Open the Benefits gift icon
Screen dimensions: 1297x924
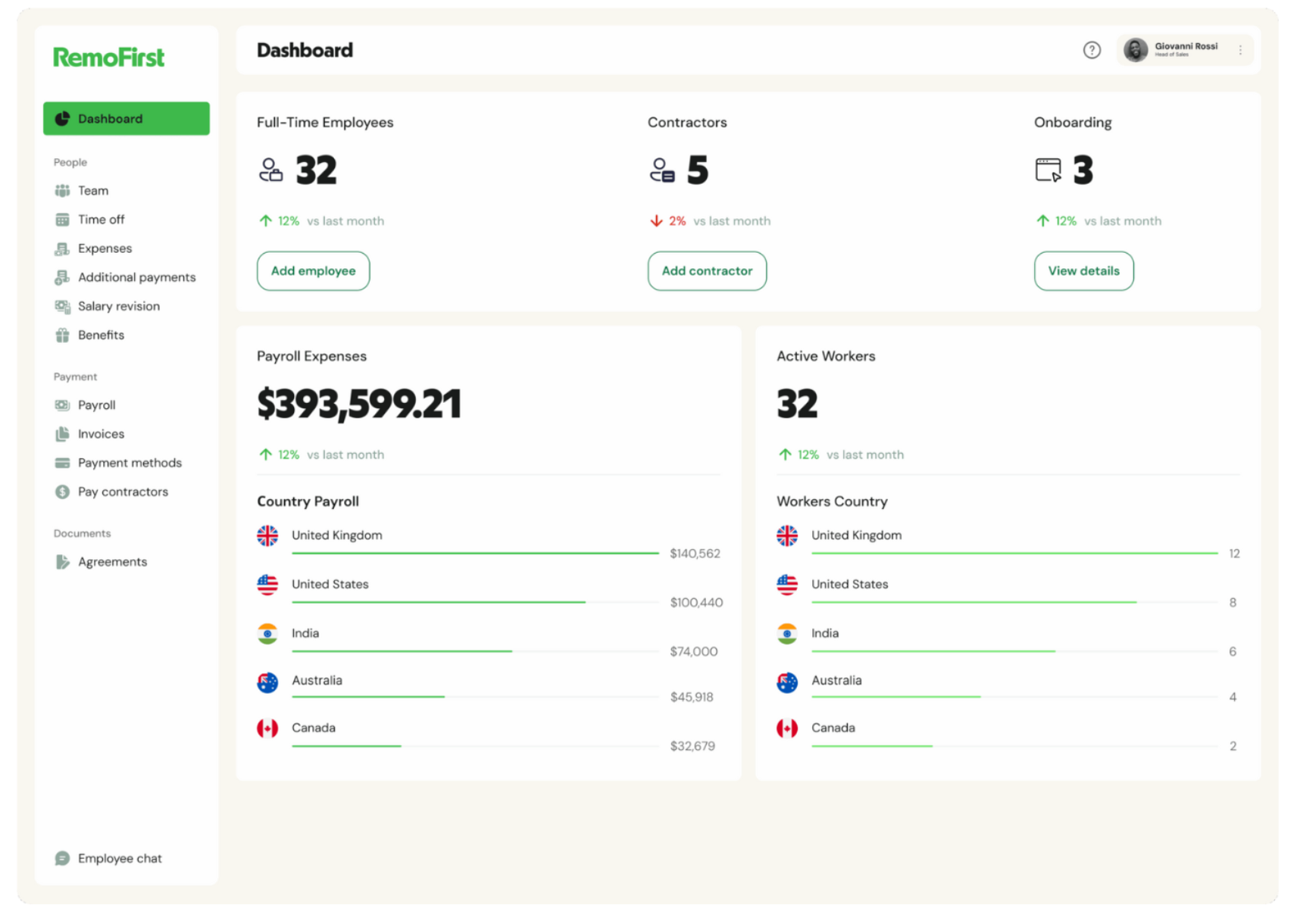click(62, 335)
